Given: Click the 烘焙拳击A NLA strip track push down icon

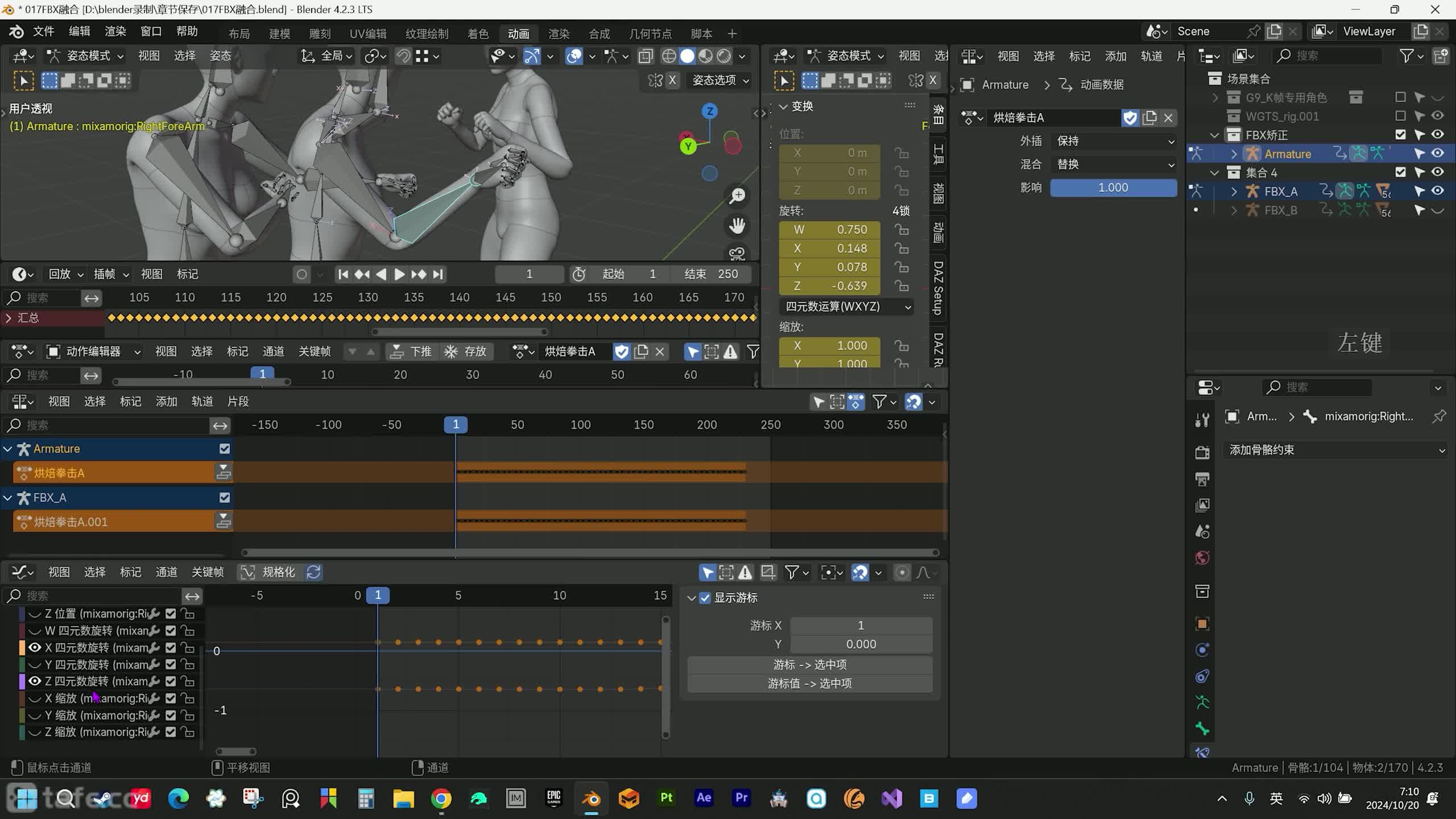Looking at the screenshot, I should click(x=224, y=472).
